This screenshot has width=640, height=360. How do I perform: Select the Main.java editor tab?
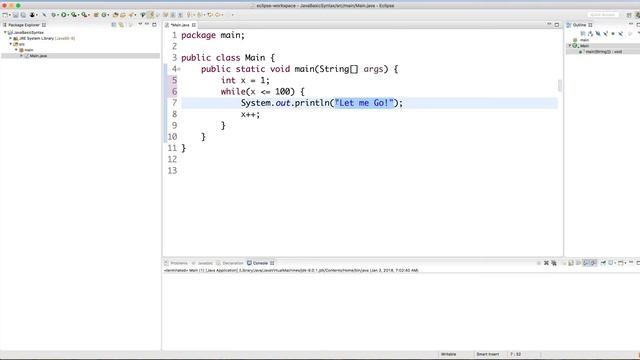[x=180, y=25]
